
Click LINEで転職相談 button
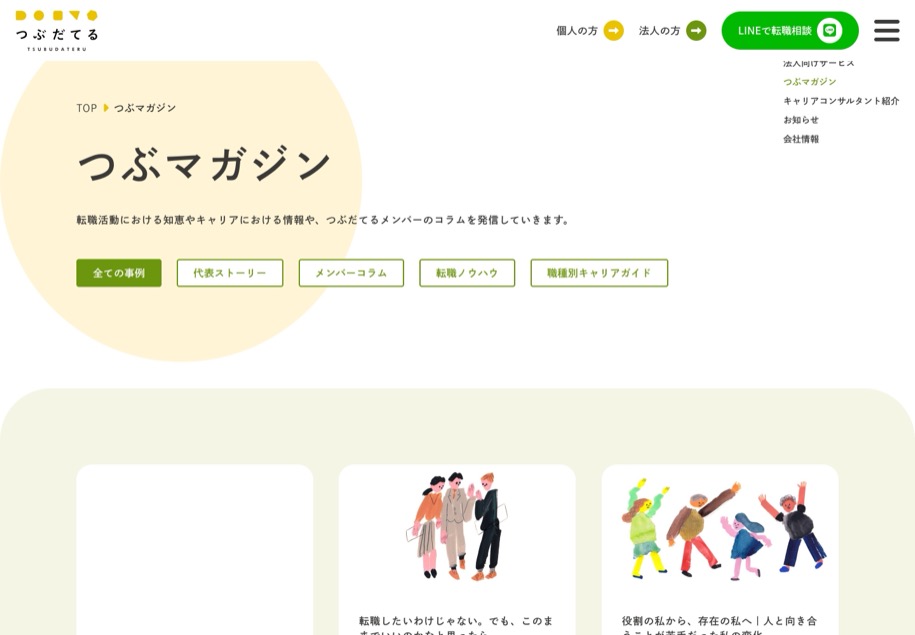[790, 30]
